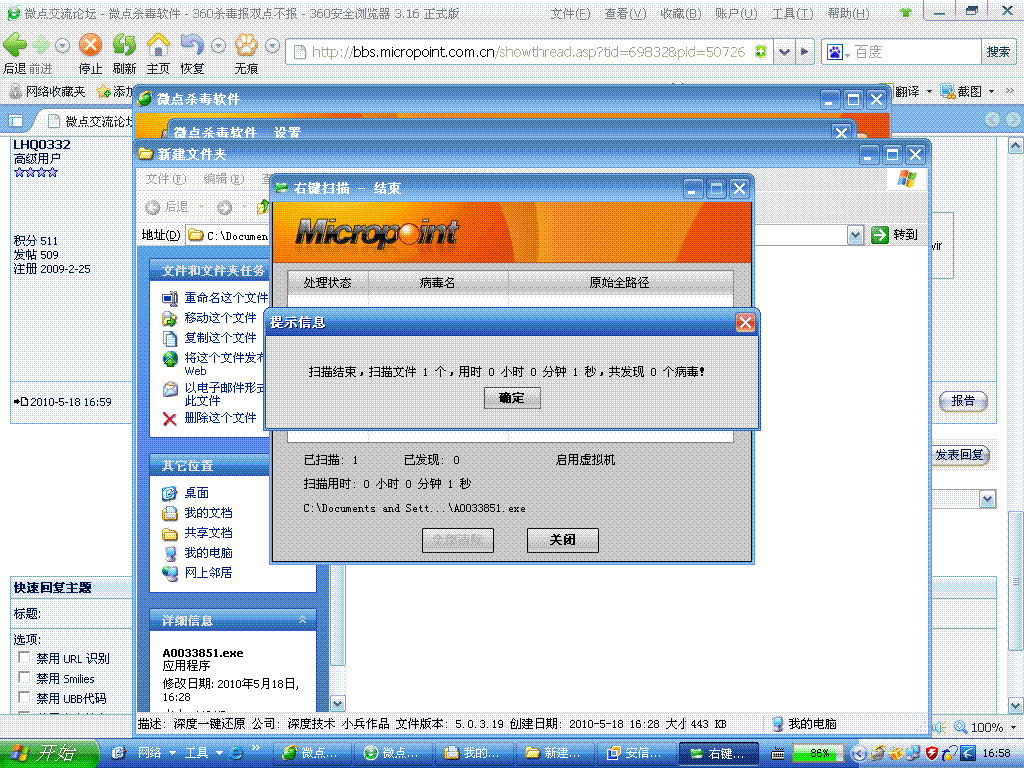Click scroll-down arrow in explorer task pane
Viewport: 1024px width, 768px height.
click(x=337, y=704)
